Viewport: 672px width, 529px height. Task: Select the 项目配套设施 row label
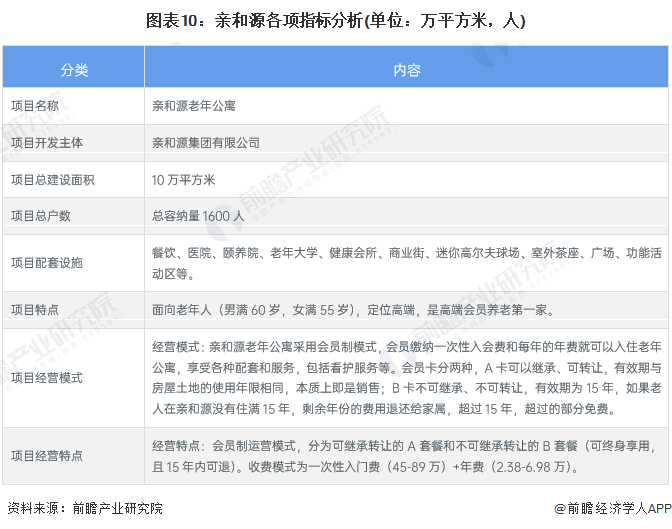click(47, 262)
